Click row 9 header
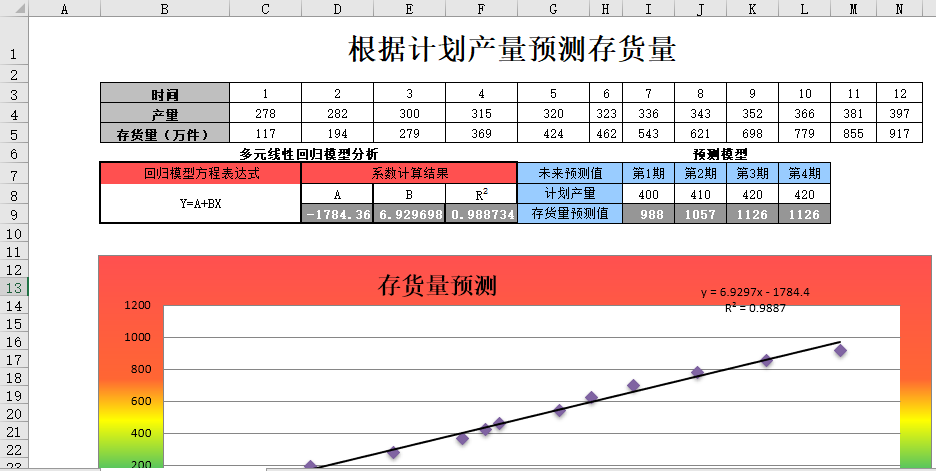Screen dimensions: 936x471 pyautogui.click(x=14, y=213)
